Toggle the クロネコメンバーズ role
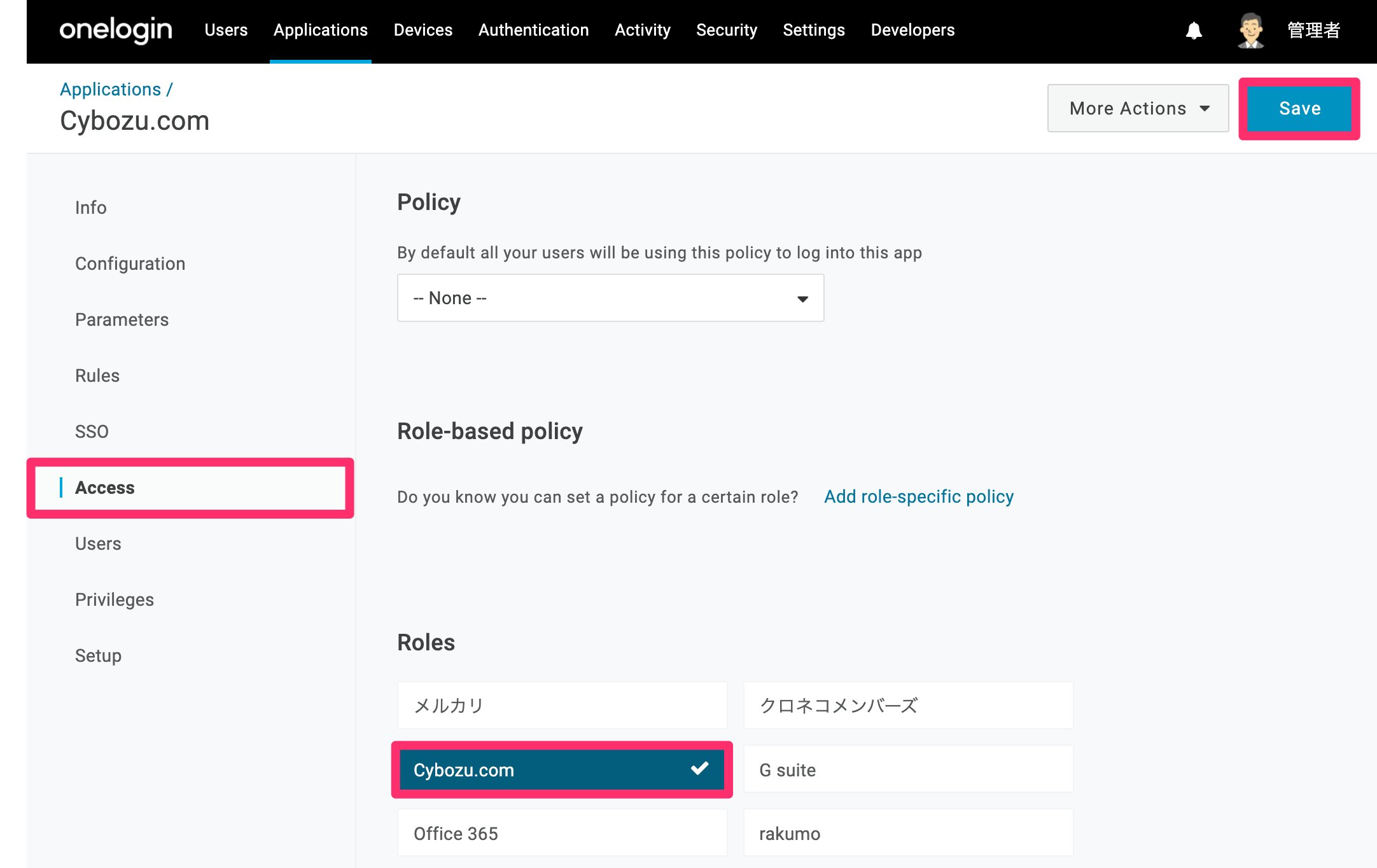 pos(908,705)
